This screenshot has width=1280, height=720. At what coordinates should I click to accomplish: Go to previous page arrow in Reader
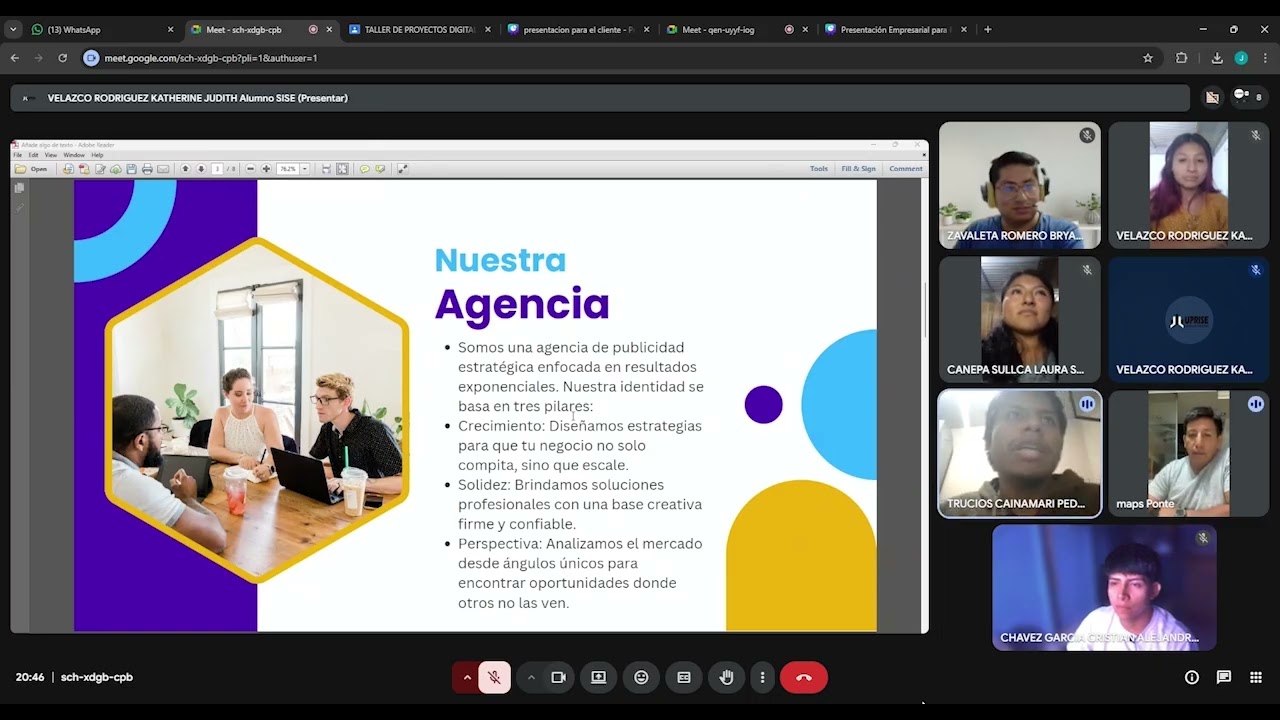(x=185, y=169)
